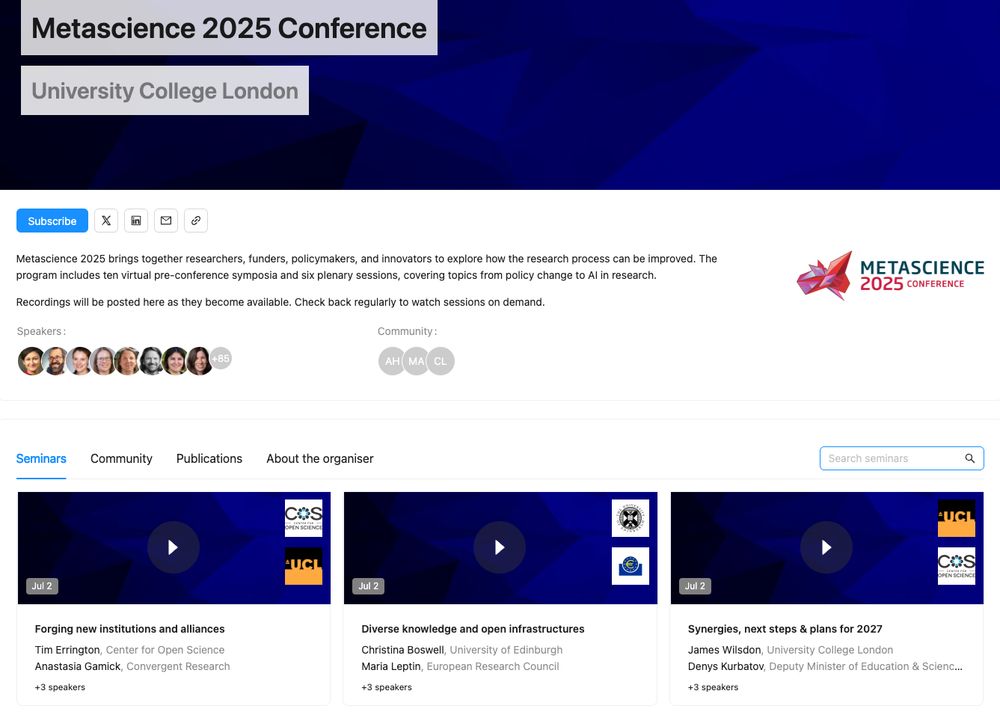Image resolution: width=1000 pixels, height=717 pixels.
Task: Click the Metascience 2025 Conference heading
Action: [x=229, y=28]
